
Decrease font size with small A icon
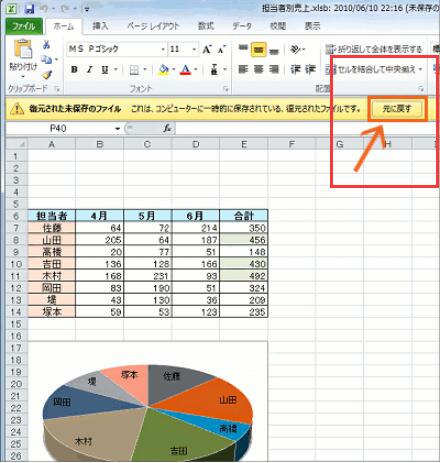click(221, 50)
